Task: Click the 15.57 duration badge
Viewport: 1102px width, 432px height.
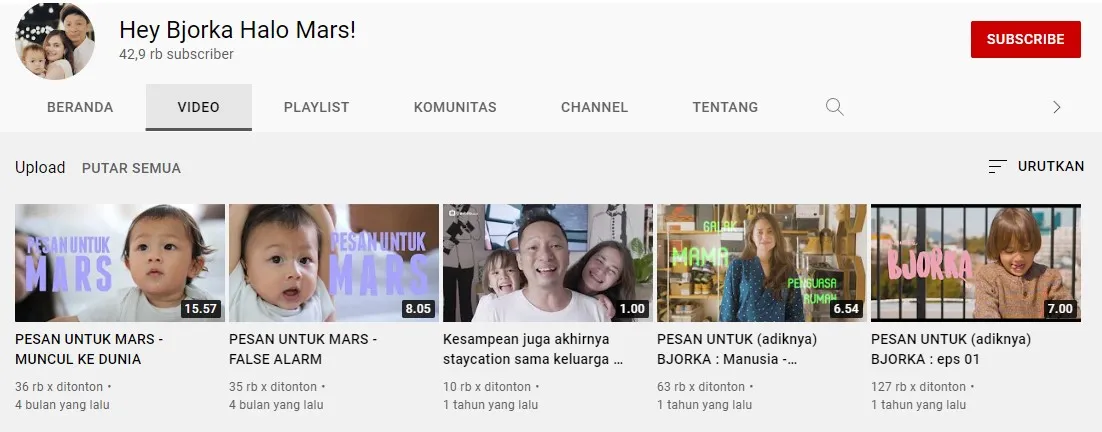Action: click(201, 308)
